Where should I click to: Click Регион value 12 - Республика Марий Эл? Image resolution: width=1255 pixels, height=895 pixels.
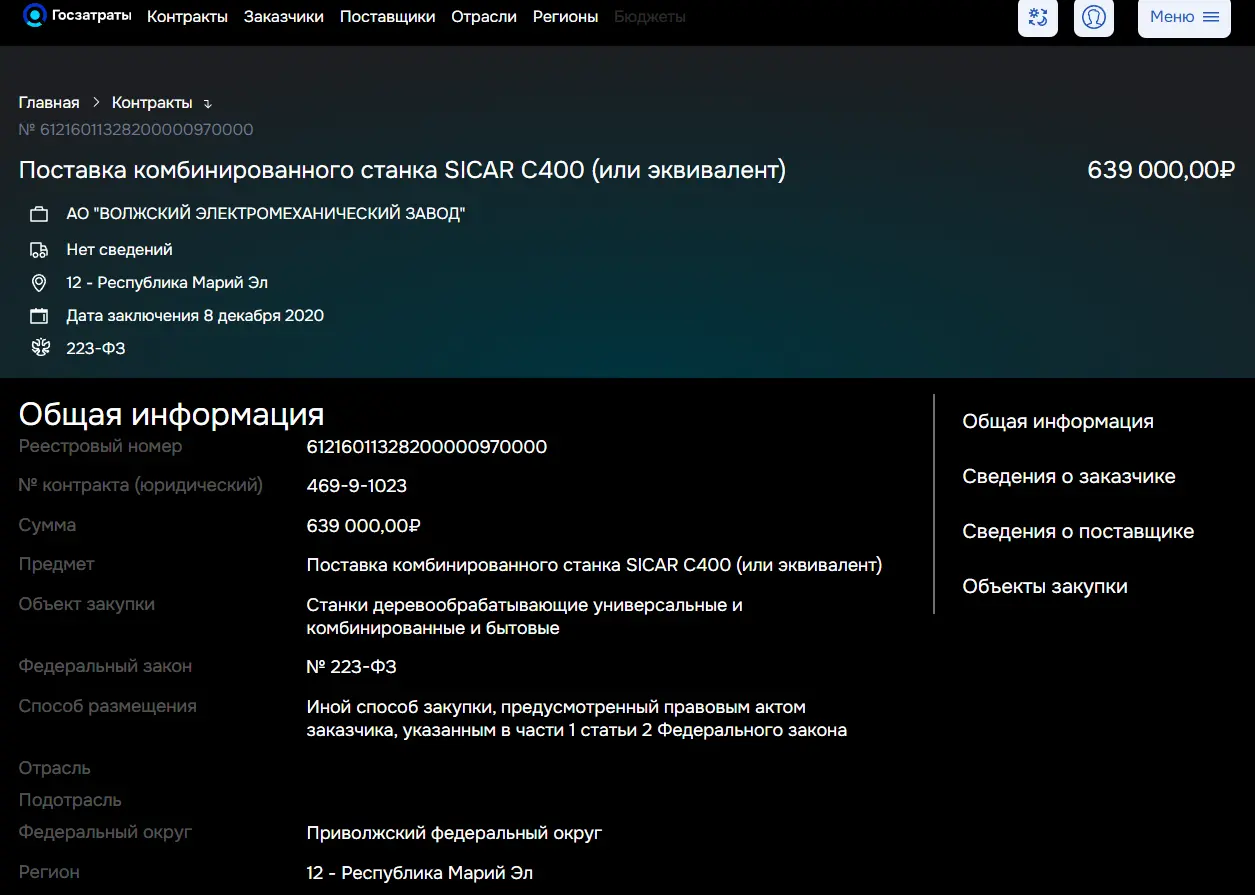419,873
